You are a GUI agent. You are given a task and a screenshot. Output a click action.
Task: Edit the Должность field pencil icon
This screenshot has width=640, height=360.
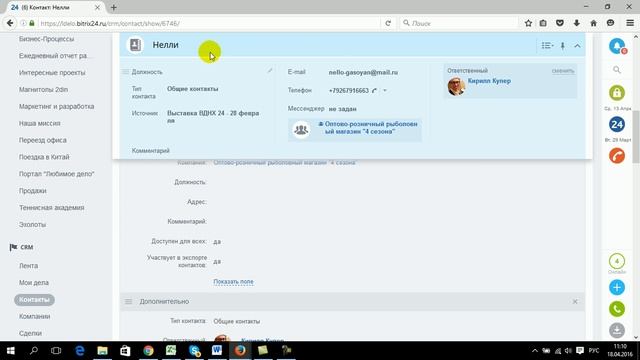(270, 71)
